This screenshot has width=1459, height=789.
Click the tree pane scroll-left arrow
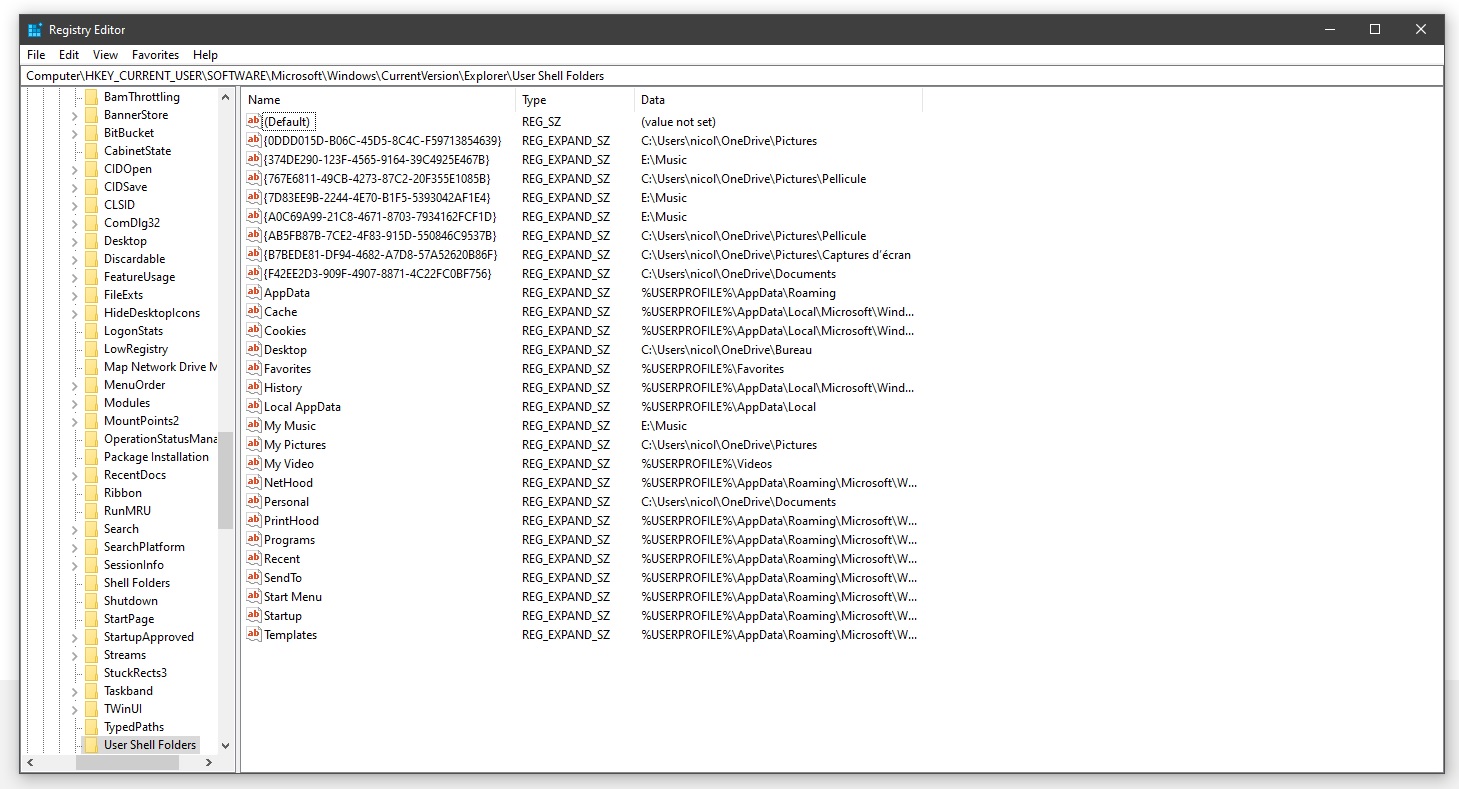tap(30, 762)
